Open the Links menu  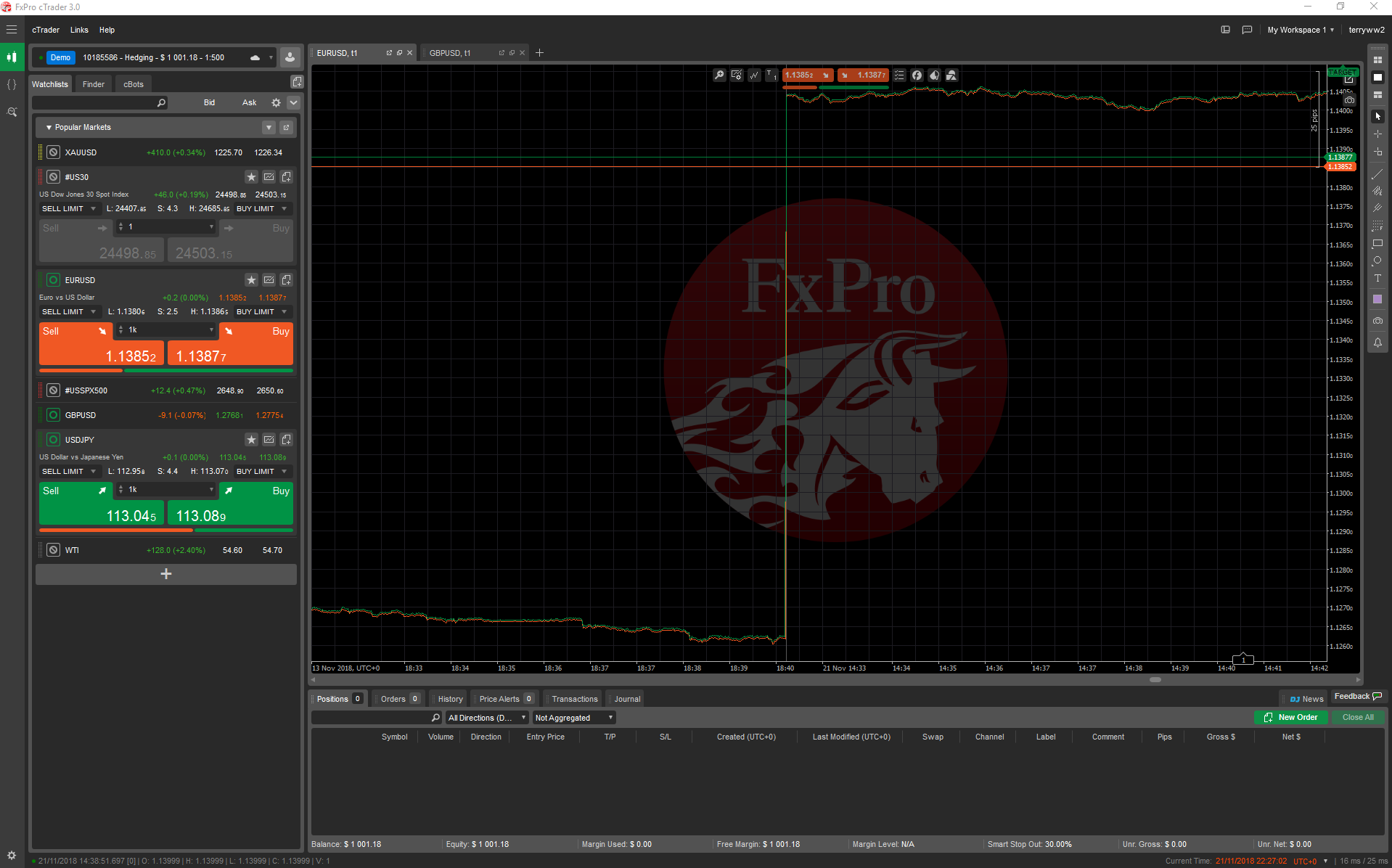coord(79,30)
